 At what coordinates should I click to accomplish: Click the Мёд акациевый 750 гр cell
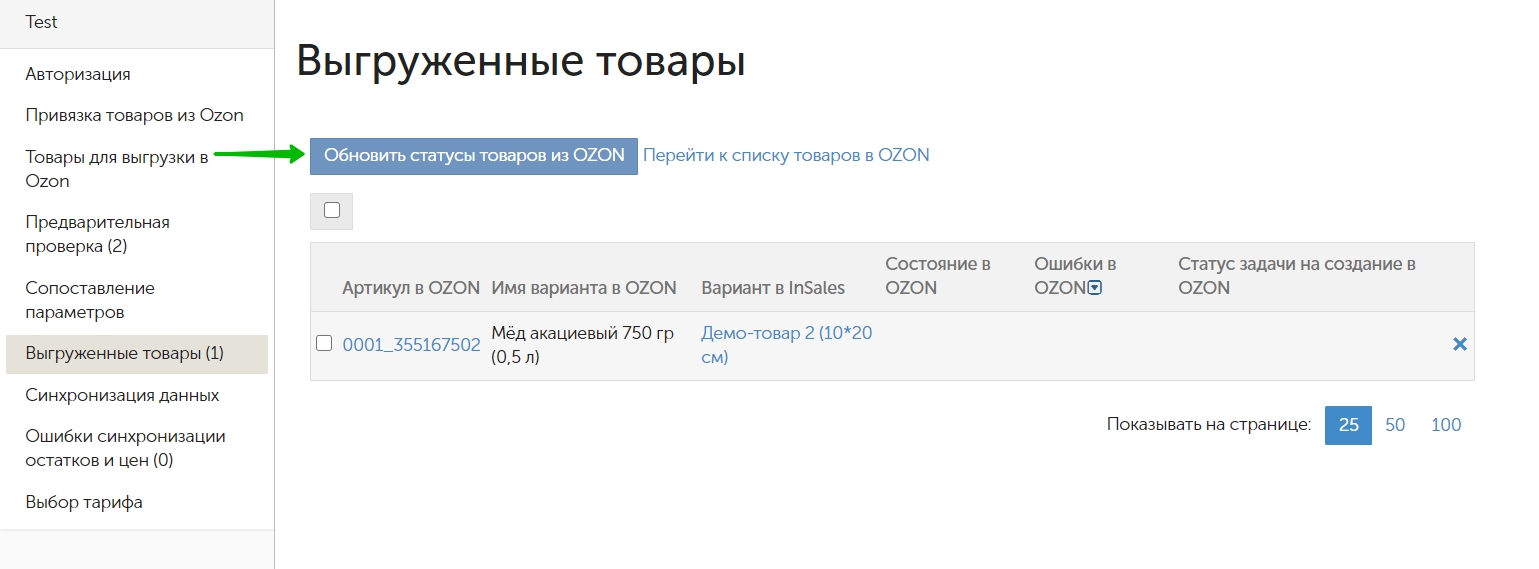click(x=583, y=345)
